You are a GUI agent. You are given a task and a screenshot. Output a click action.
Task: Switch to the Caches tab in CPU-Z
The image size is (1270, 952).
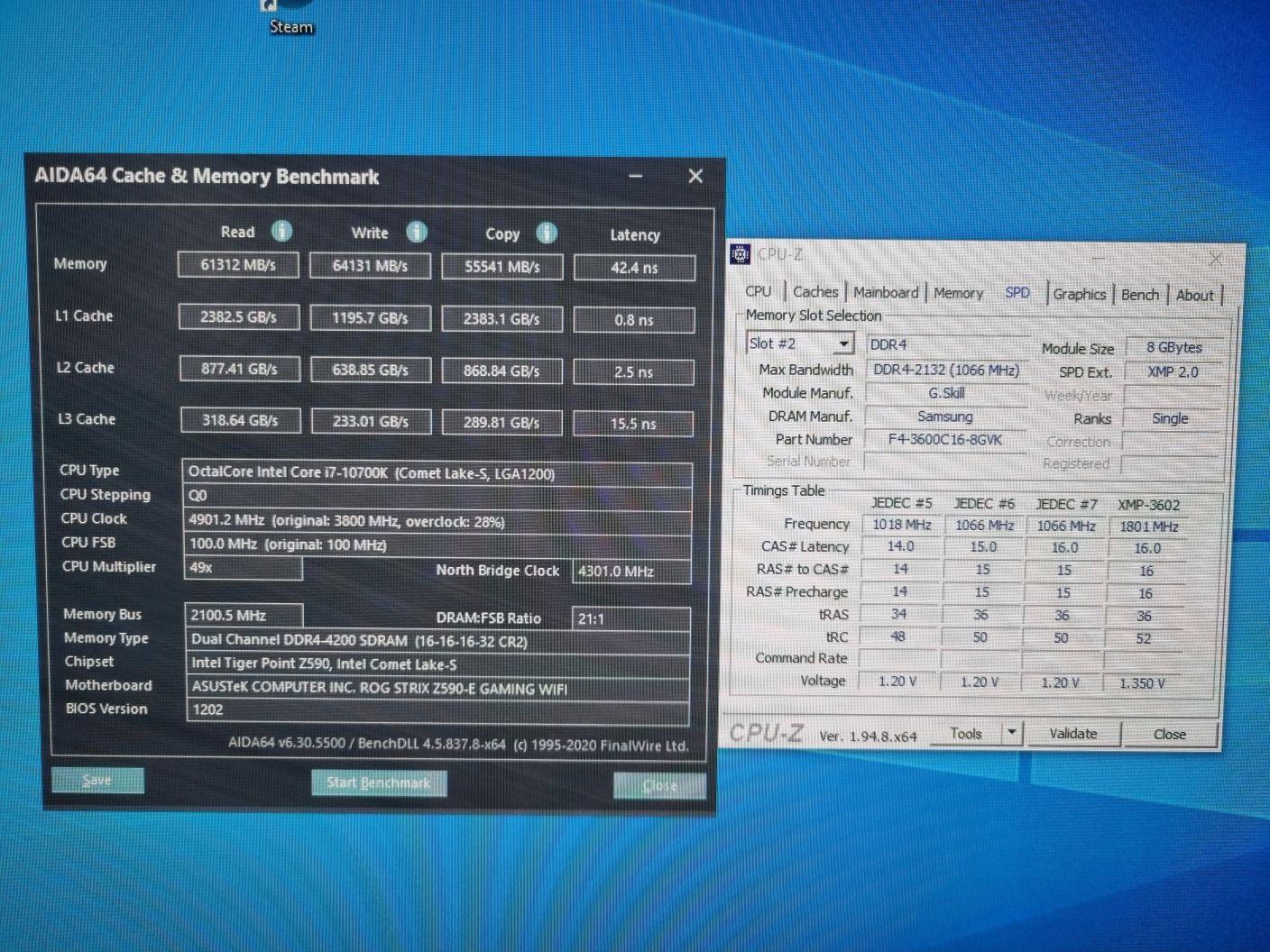click(x=815, y=291)
